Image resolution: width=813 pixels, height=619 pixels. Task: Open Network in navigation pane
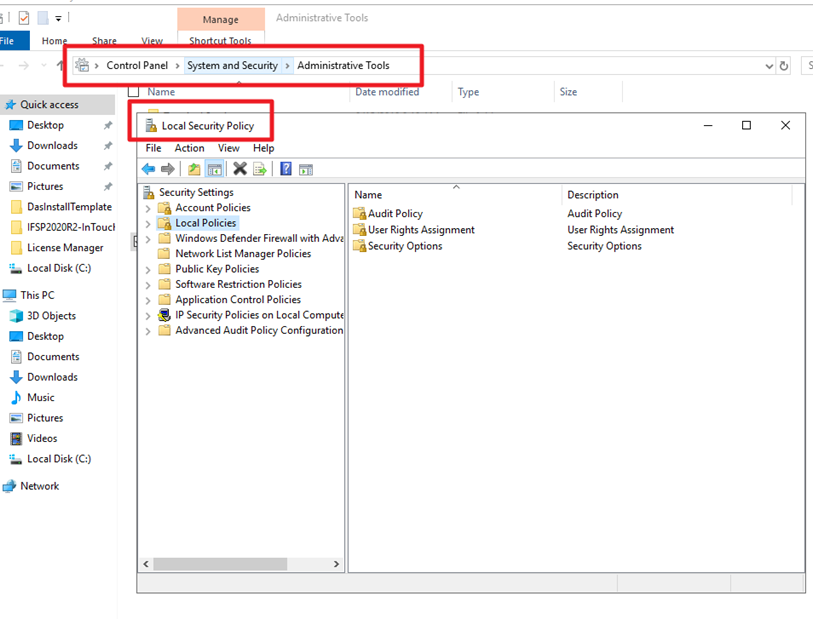39,486
